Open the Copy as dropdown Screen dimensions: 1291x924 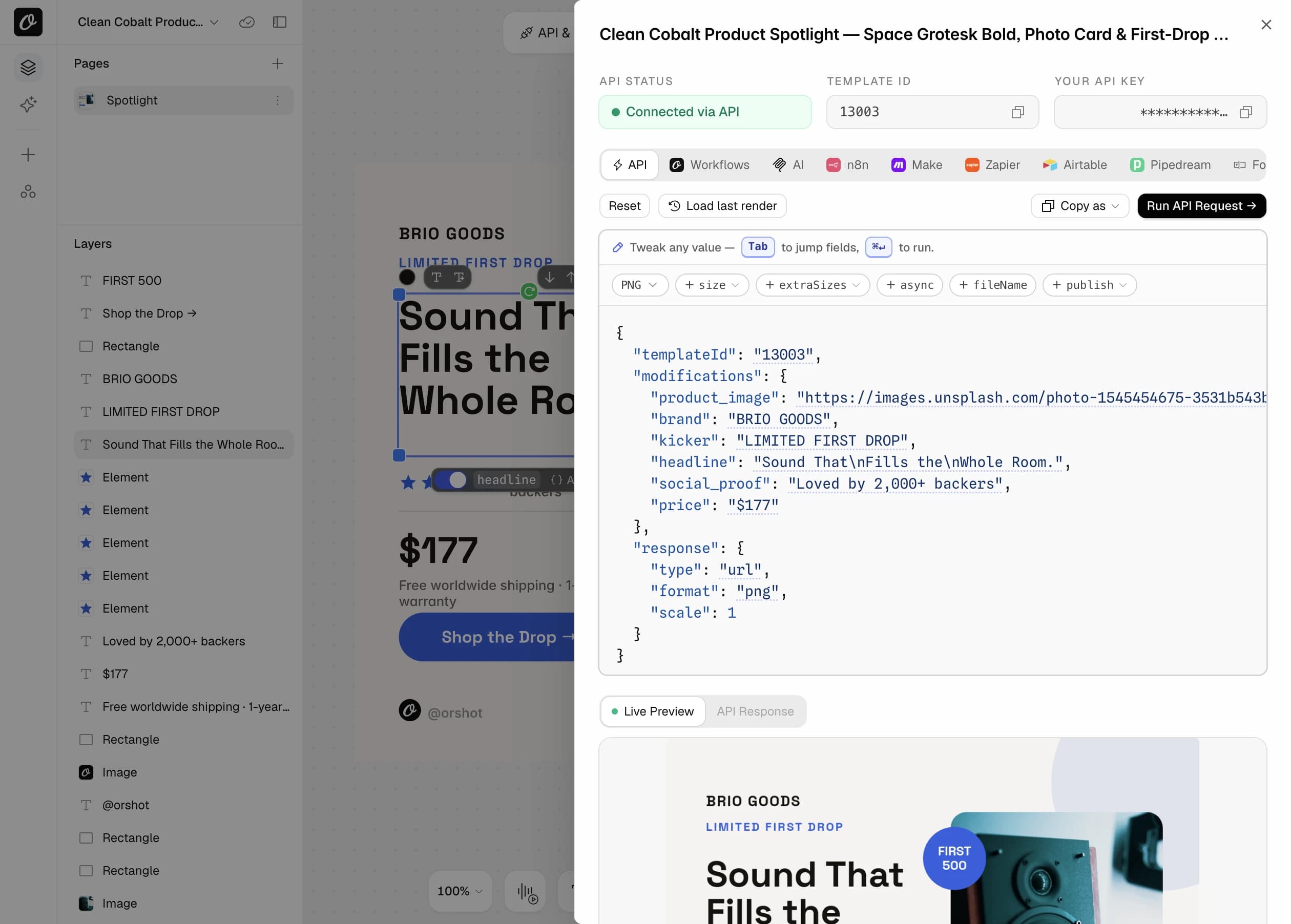click(x=1079, y=206)
